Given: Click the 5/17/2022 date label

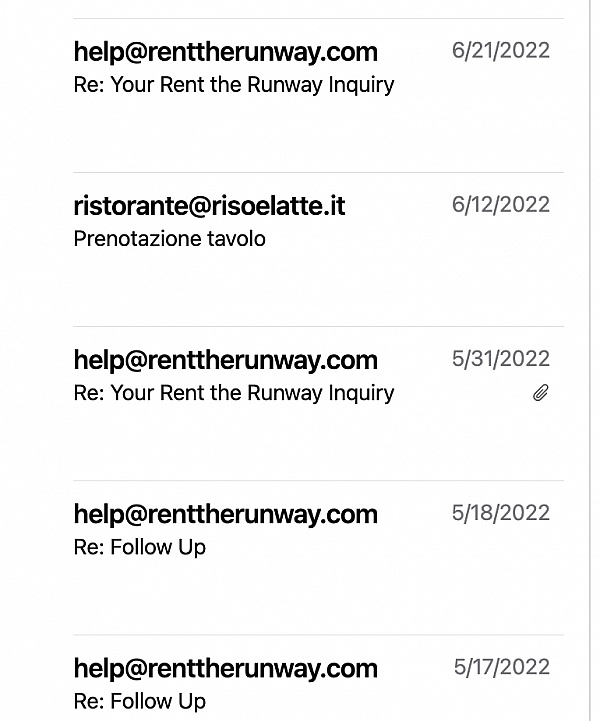Looking at the screenshot, I should pos(501,667).
